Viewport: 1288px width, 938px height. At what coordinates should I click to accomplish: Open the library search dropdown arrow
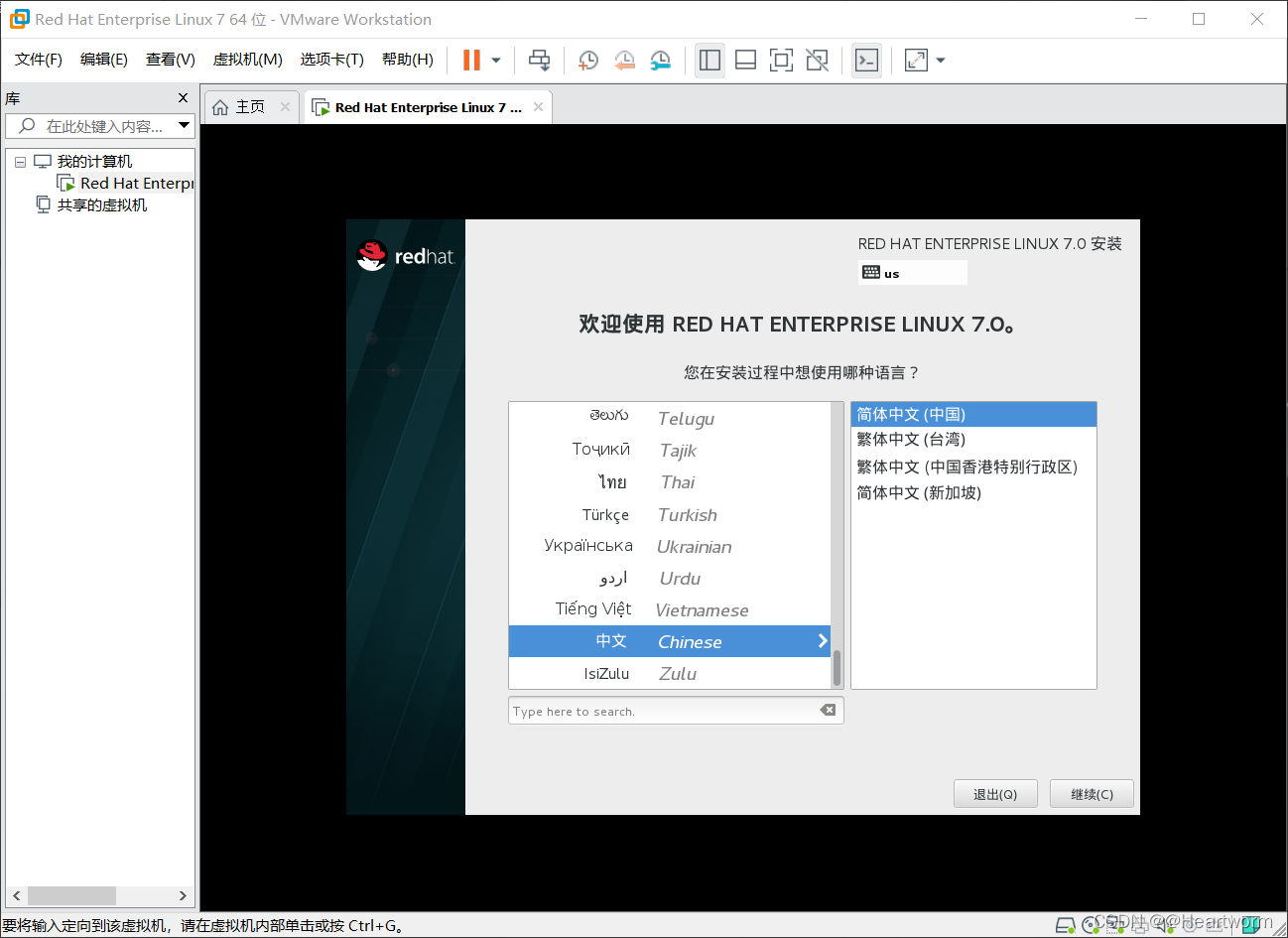click(x=184, y=125)
